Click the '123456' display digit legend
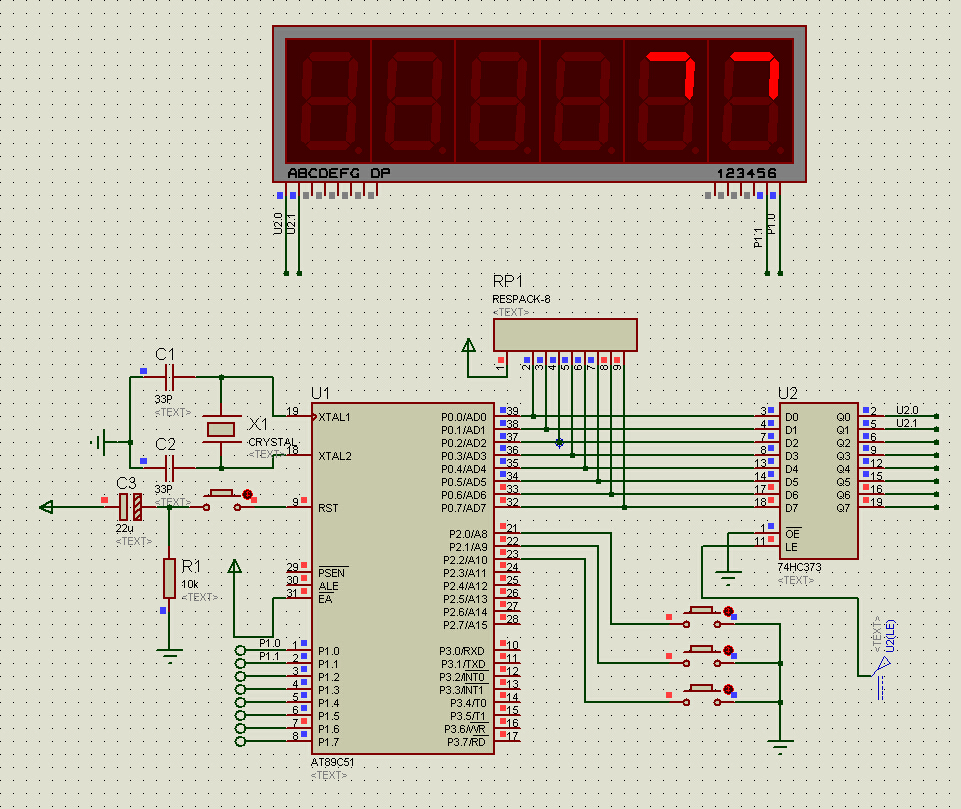Viewport: 961px width, 809px height. 746,173
